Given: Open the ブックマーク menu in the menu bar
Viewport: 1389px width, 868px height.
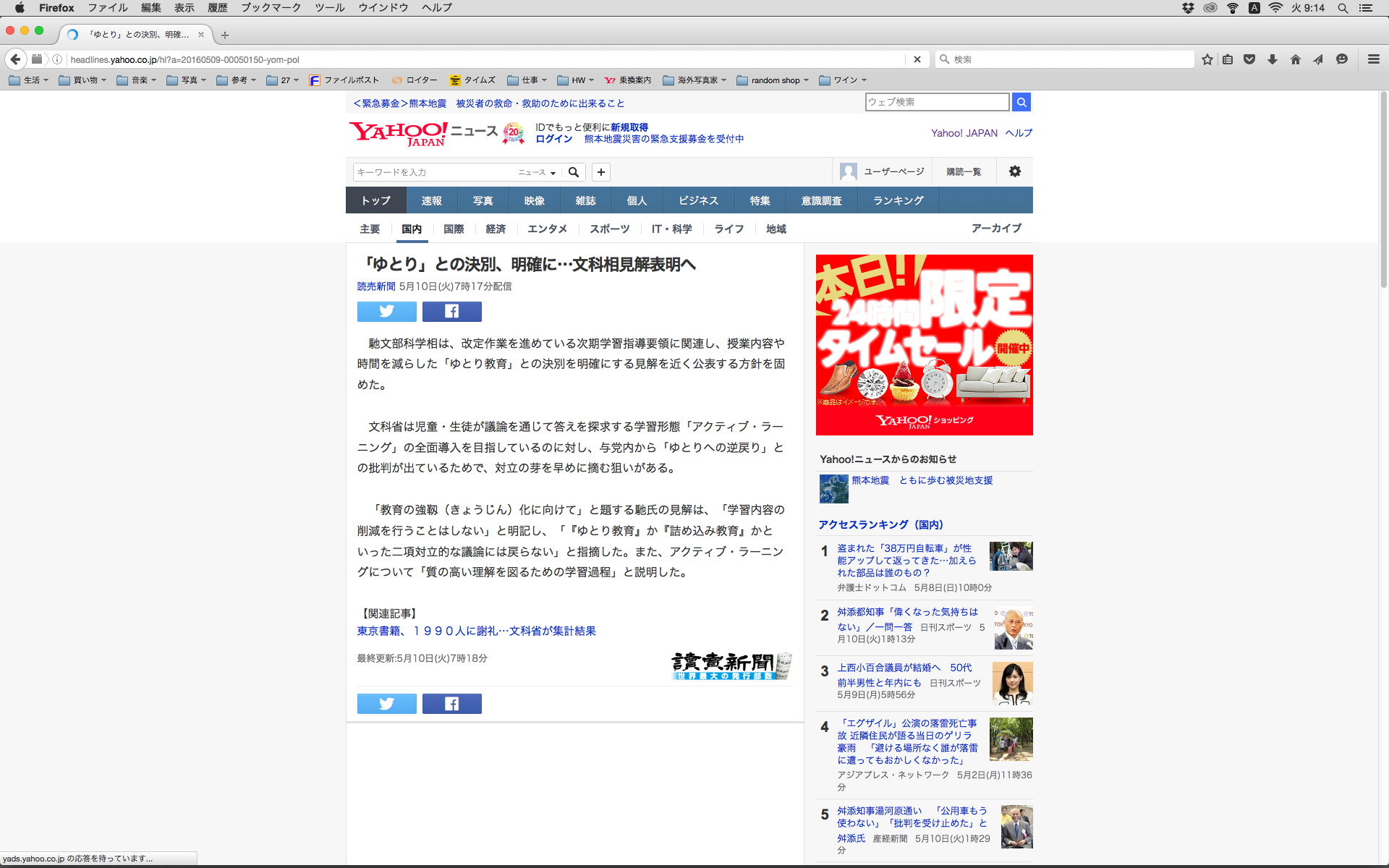Looking at the screenshot, I should click(271, 8).
